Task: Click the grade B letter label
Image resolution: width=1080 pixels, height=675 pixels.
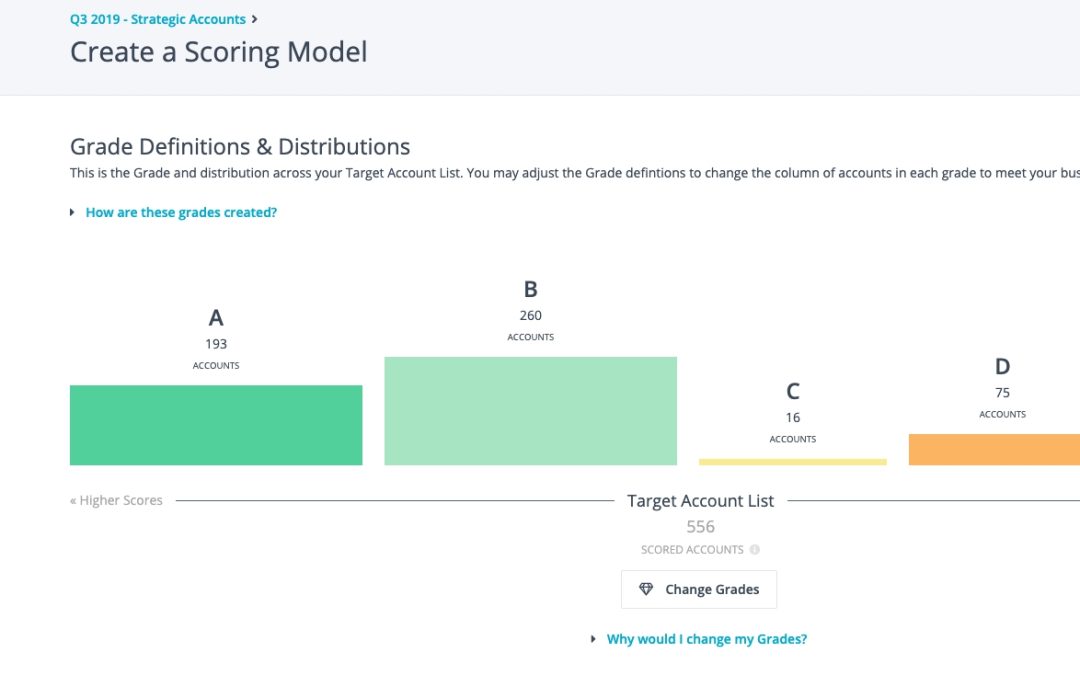Action: click(x=530, y=289)
